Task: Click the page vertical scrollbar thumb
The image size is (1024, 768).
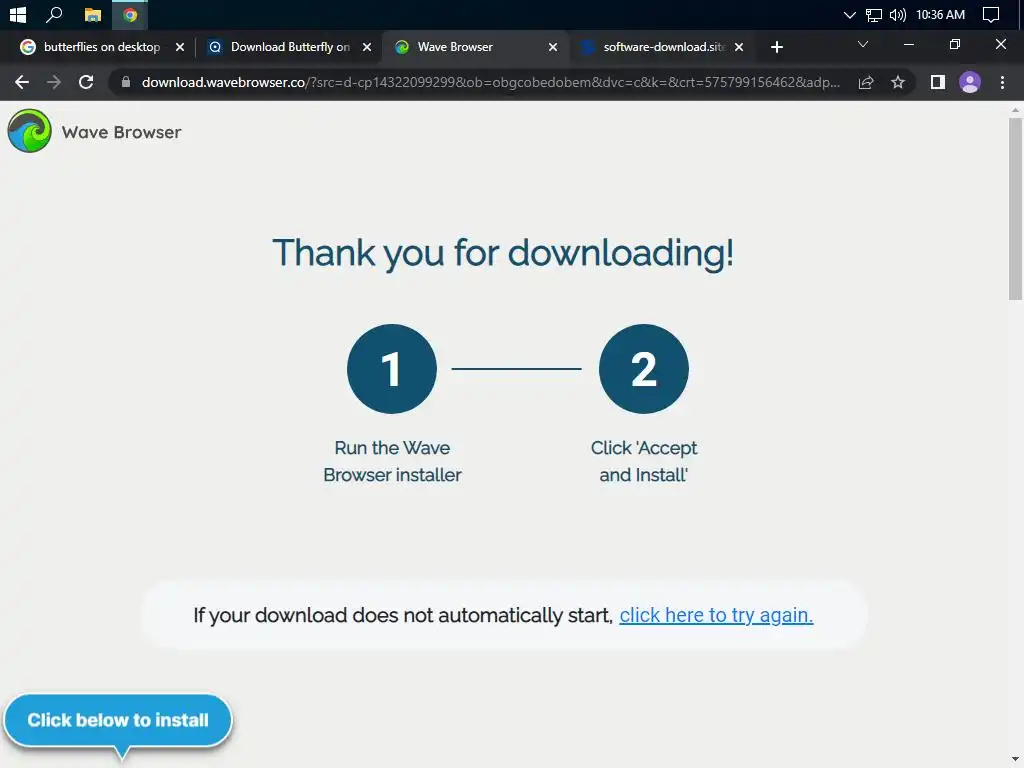Action: pyautogui.click(x=1015, y=209)
